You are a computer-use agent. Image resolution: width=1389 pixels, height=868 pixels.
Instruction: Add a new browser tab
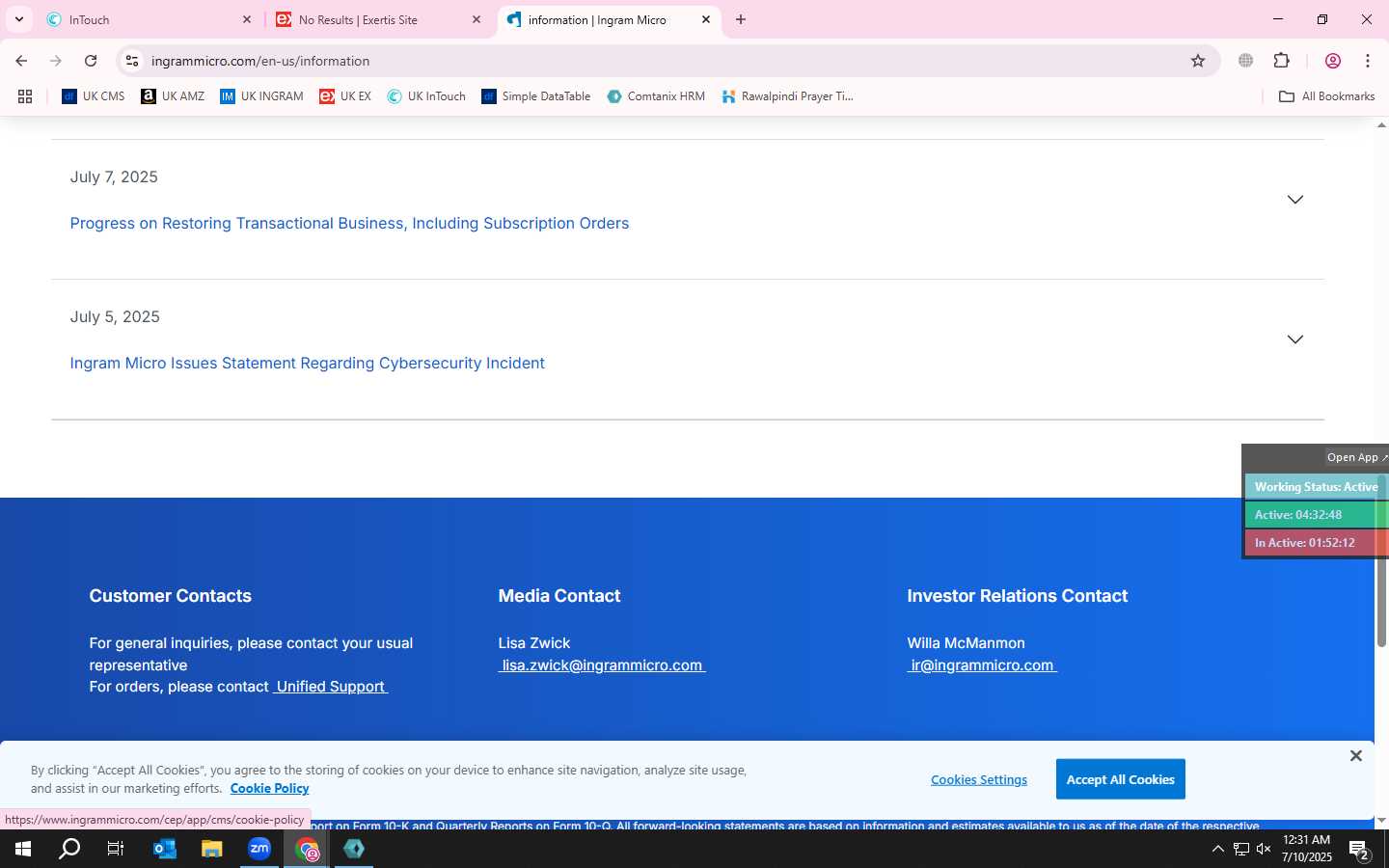pyautogui.click(x=741, y=19)
